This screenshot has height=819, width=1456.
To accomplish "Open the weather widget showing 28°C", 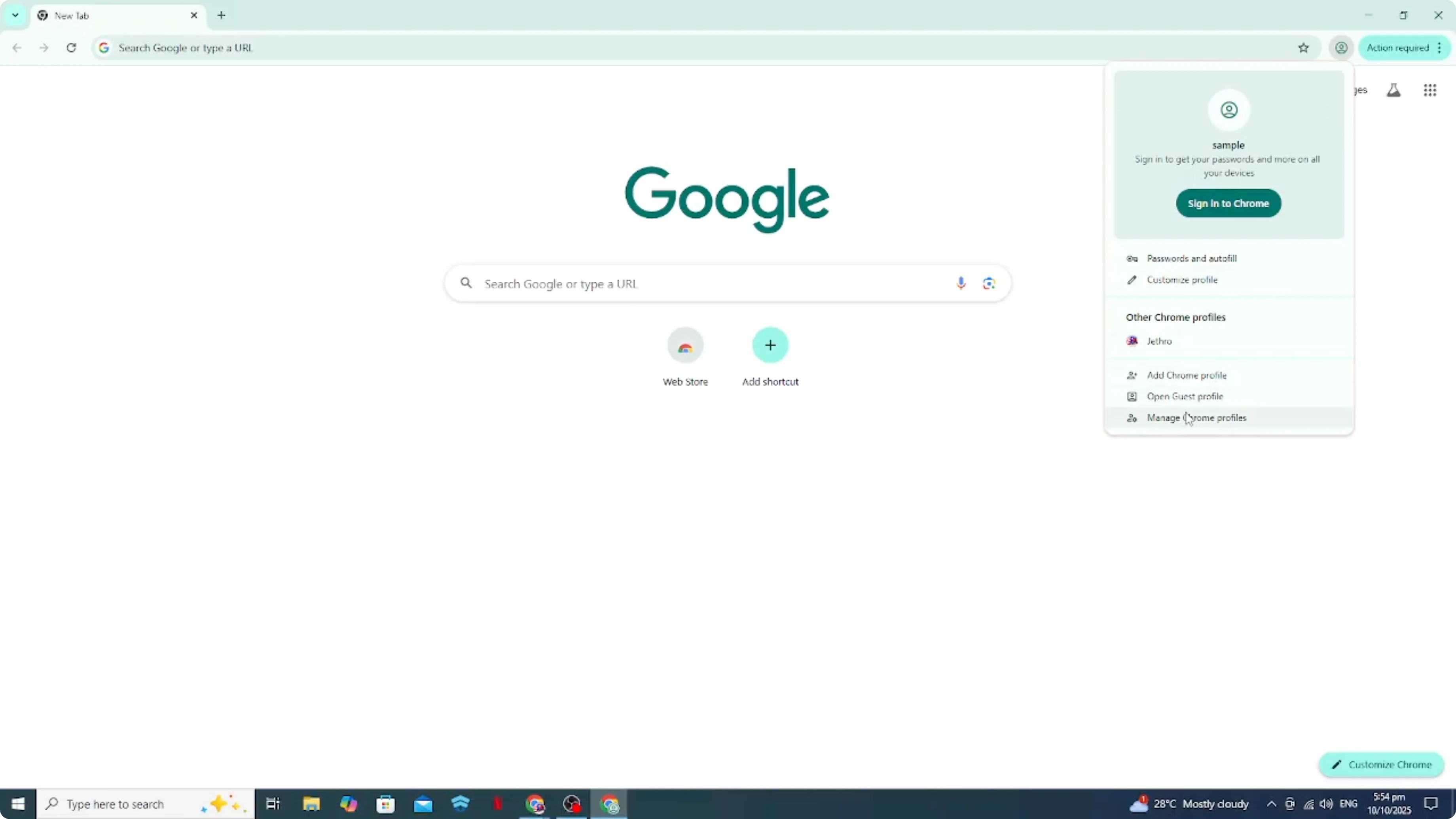I will 1190,804.
